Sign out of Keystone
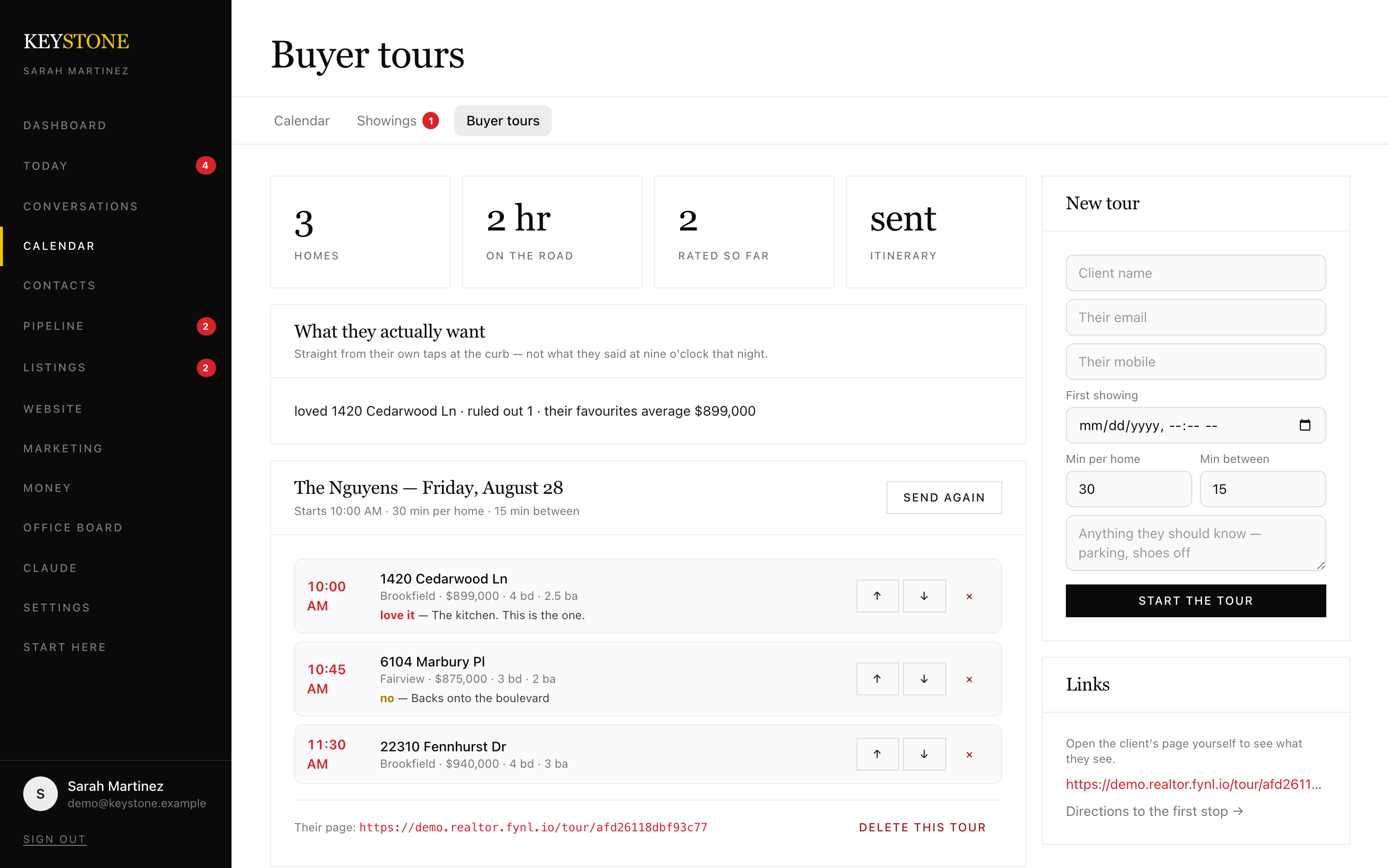 click(x=54, y=839)
